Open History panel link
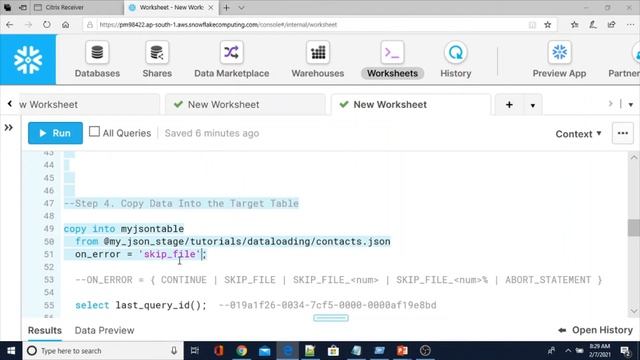Screen dimensions: 640x360 click(596, 330)
